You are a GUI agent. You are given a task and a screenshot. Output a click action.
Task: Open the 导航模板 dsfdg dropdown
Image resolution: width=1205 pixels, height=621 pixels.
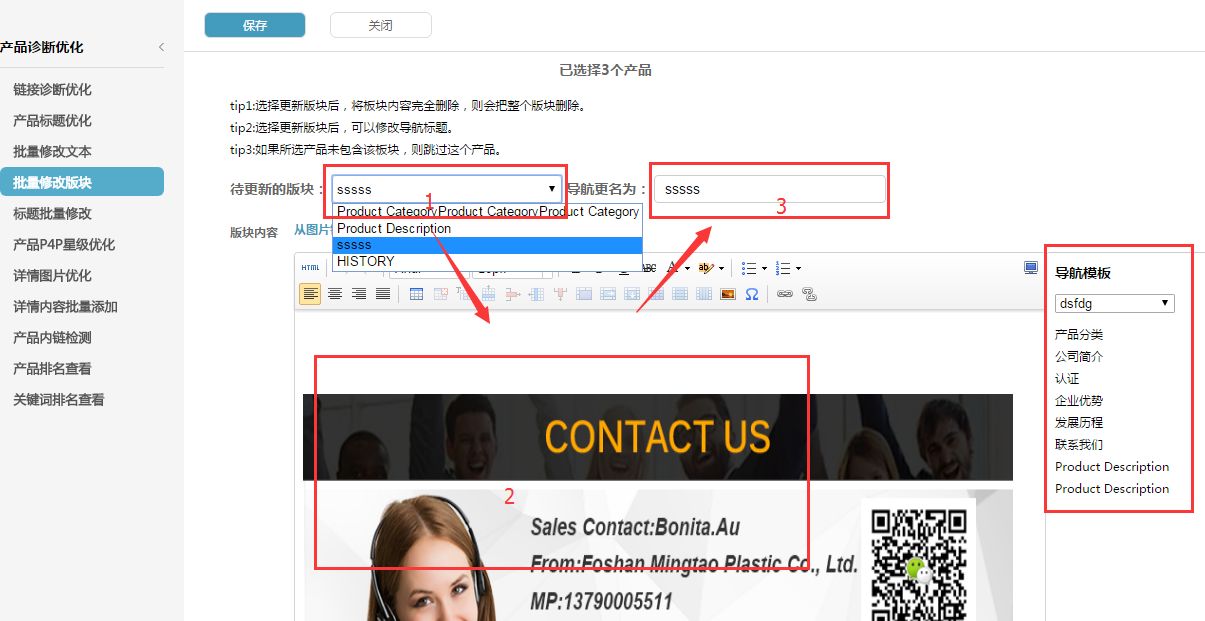(x=1114, y=303)
